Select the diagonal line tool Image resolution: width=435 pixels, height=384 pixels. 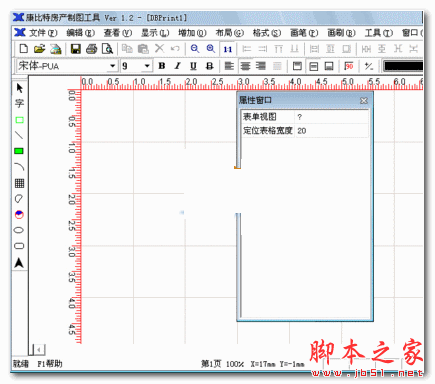click(19, 135)
